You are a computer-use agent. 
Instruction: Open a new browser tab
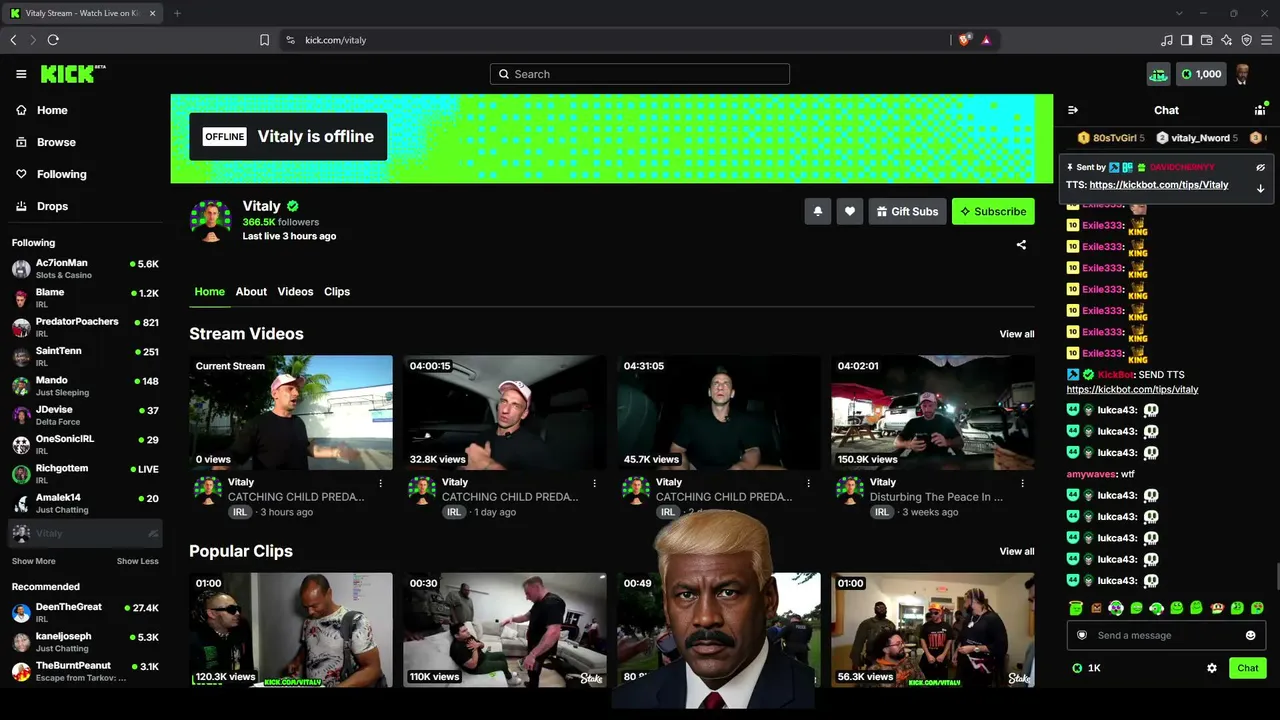click(177, 13)
